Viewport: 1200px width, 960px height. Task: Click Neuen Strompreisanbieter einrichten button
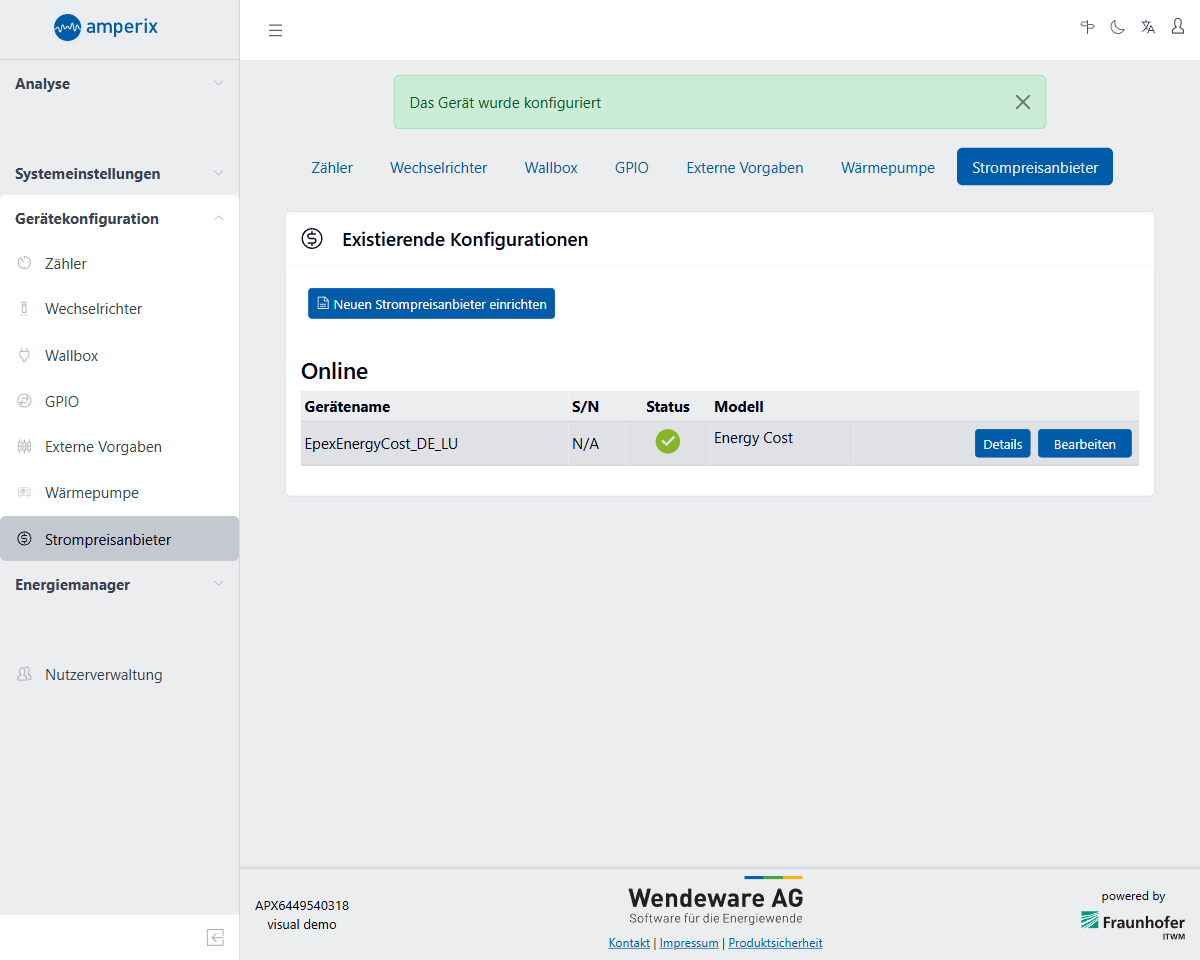click(x=431, y=304)
